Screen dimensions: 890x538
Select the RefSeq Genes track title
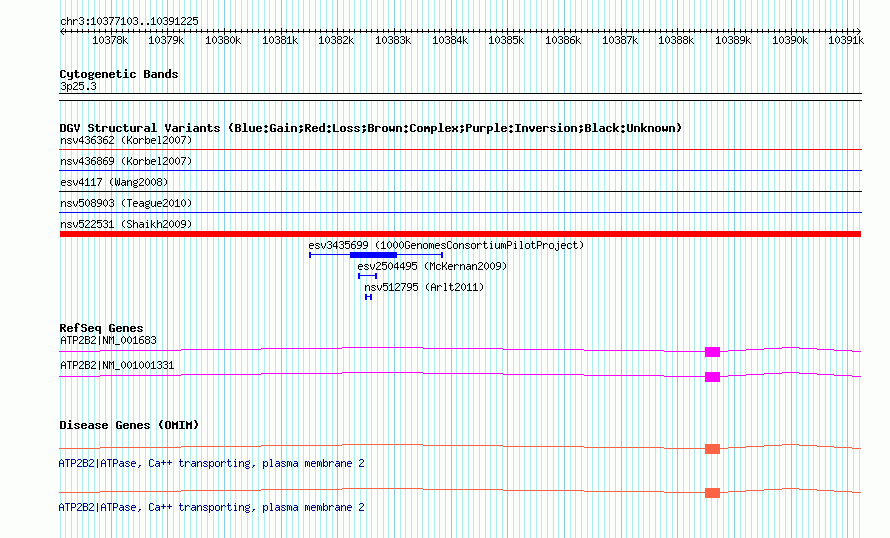pos(101,328)
